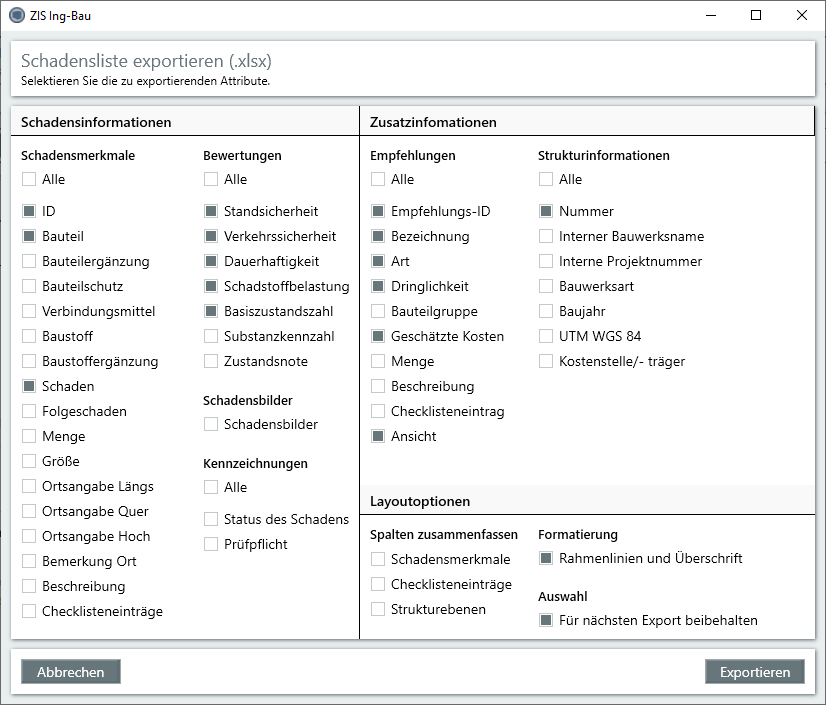Enable Strukturebenen column merging
This screenshot has height=705, width=826.
378,609
